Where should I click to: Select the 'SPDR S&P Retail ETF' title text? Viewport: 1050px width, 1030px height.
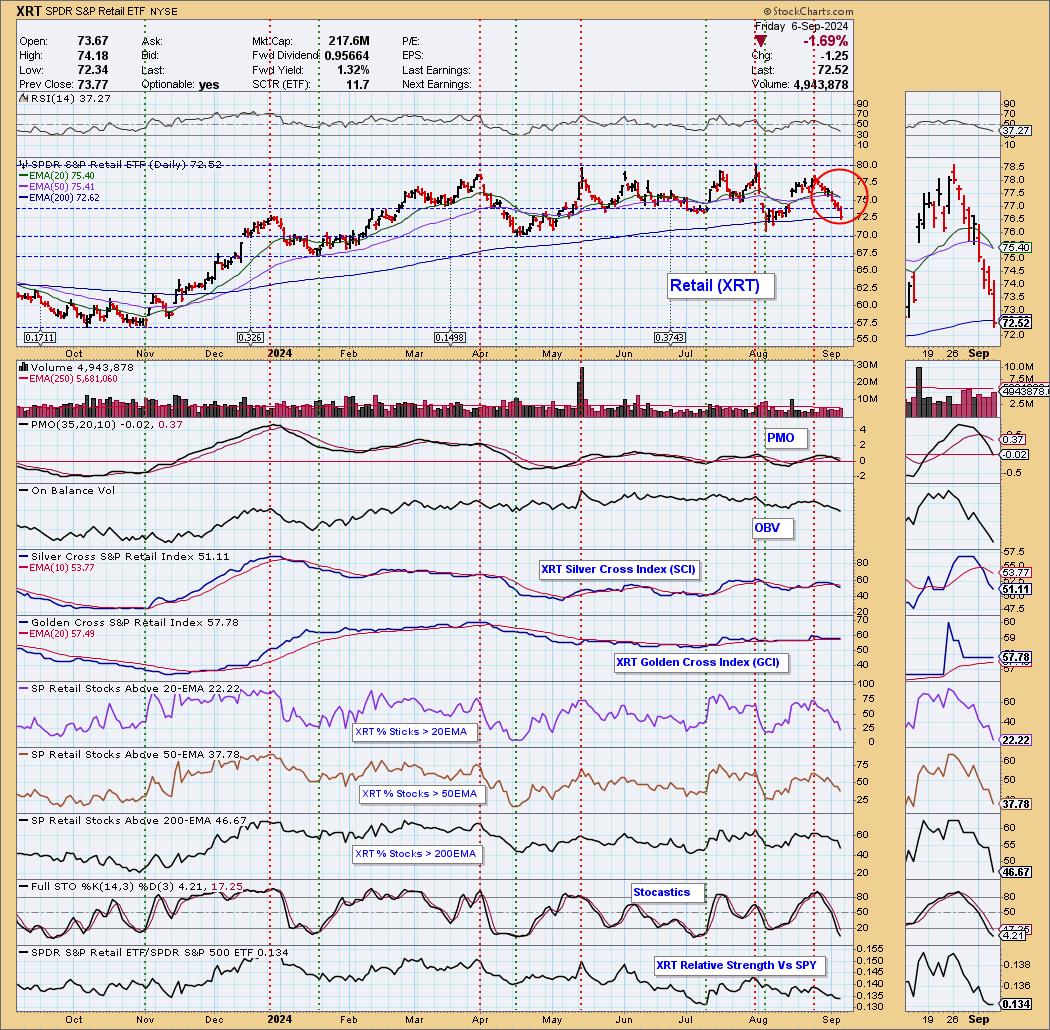click(96, 11)
